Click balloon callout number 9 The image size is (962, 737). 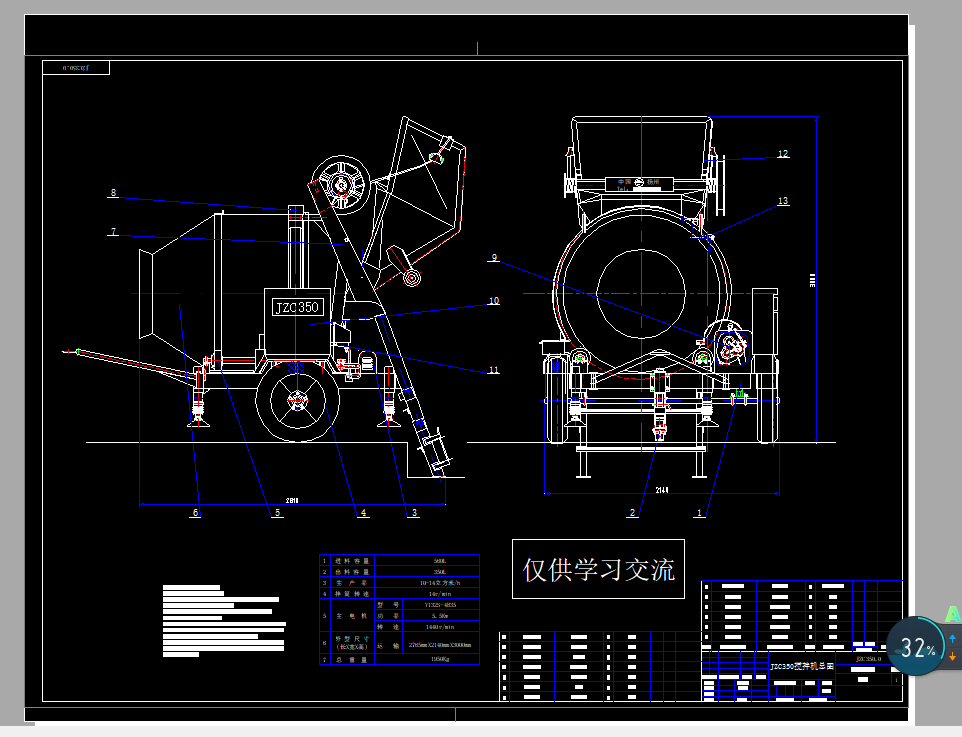pyautogui.click(x=493, y=257)
